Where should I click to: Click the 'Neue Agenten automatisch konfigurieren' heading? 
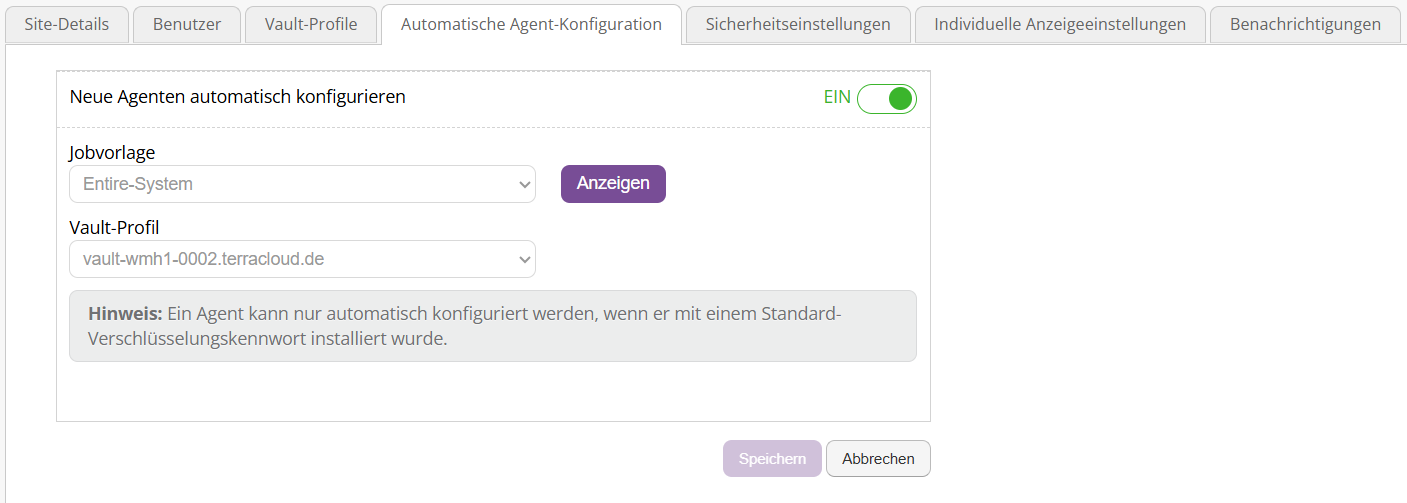(237, 97)
